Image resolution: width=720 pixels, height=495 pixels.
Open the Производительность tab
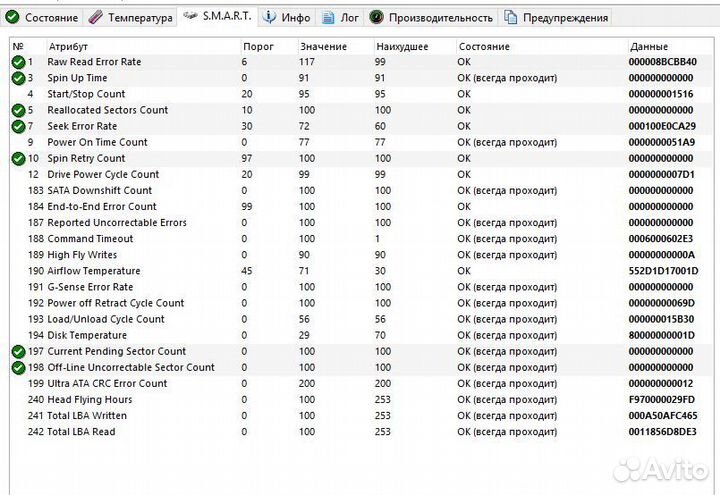click(432, 17)
